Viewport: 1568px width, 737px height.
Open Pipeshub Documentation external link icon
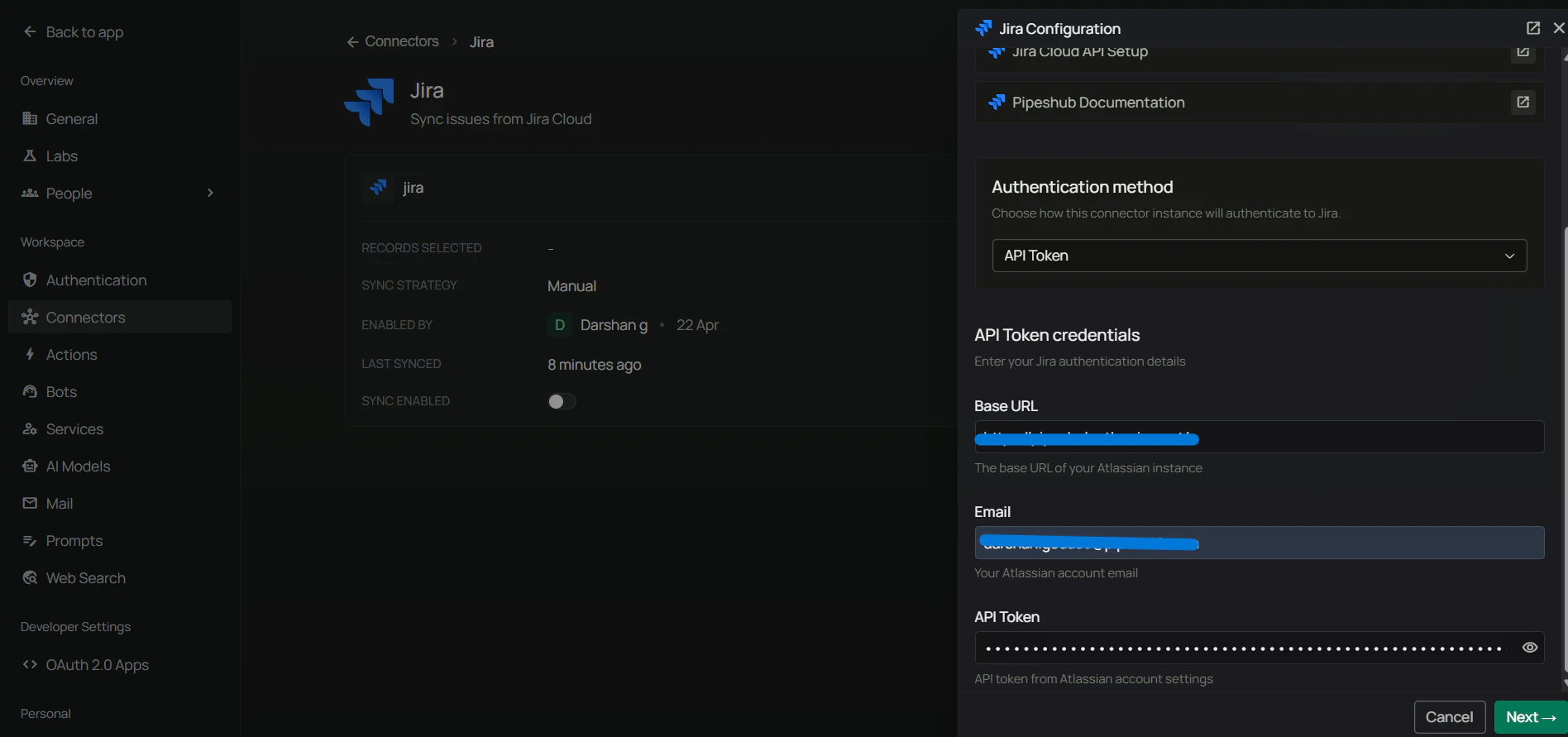pyautogui.click(x=1523, y=103)
